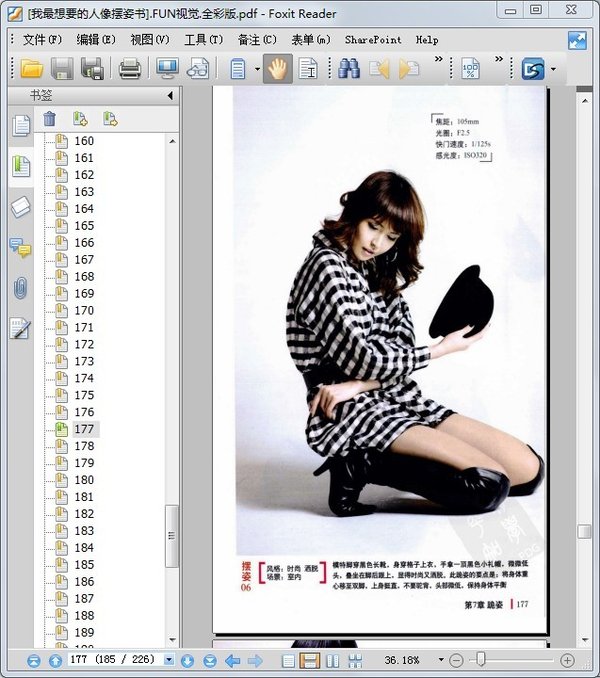Open the page number dropdown
Screen dimensions: 600x678
[x=169, y=661]
